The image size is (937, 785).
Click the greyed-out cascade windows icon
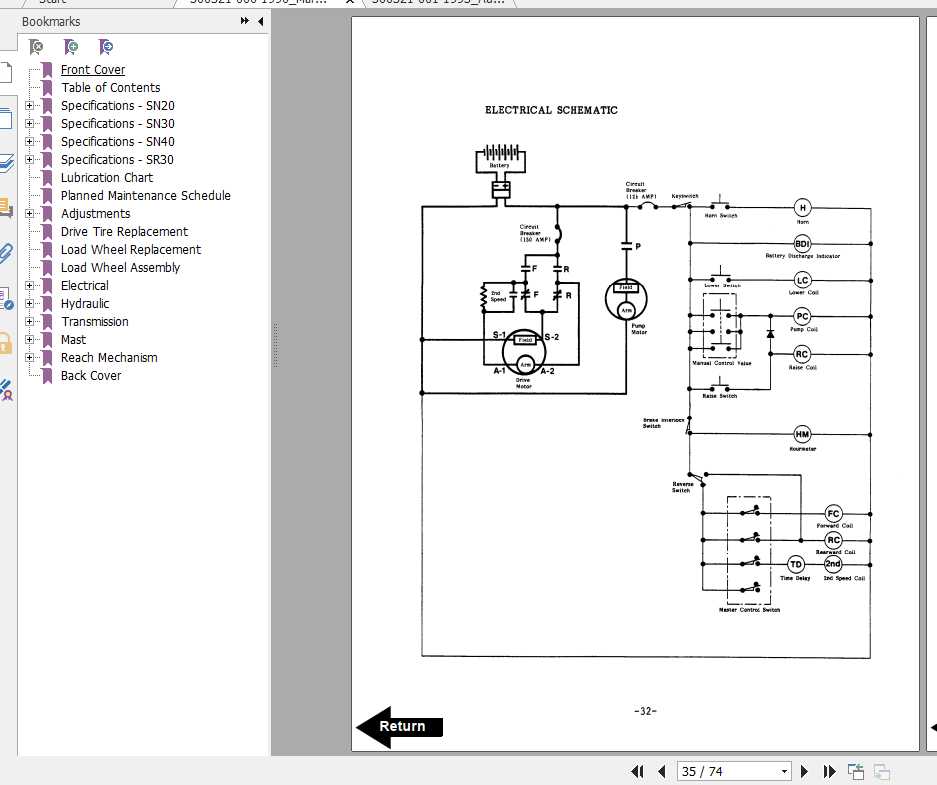[881, 771]
